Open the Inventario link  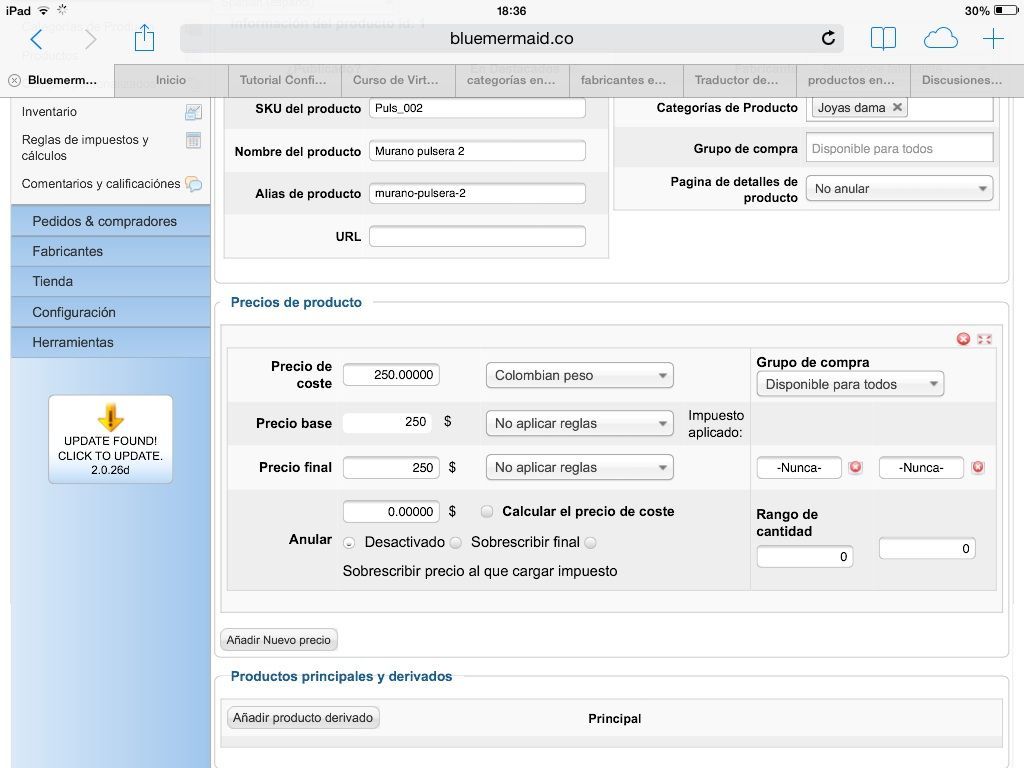49,112
